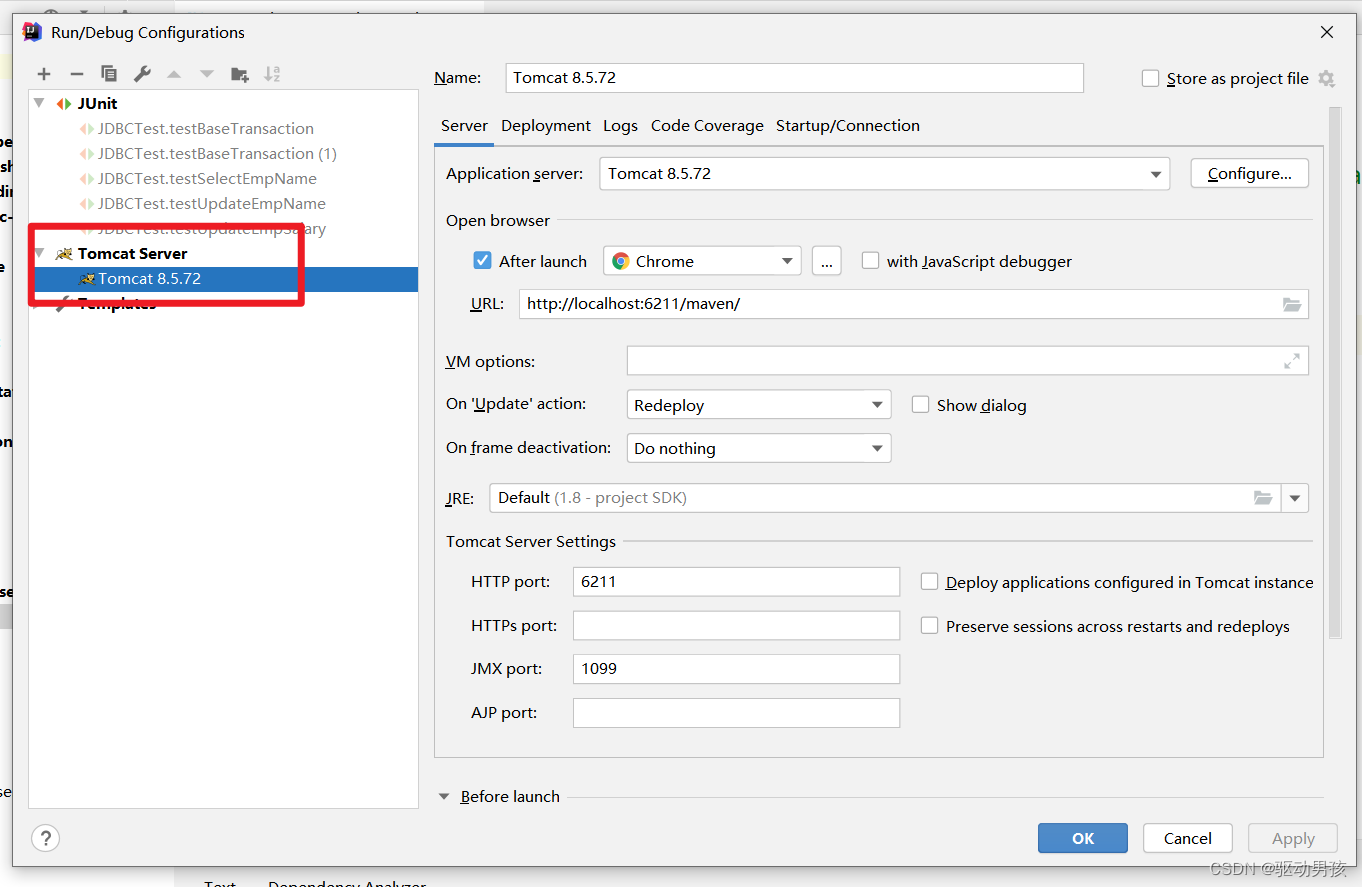Image resolution: width=1362 pixels, height=887 pixels.
Task: Click the Cancel button
Action: 1187,838
